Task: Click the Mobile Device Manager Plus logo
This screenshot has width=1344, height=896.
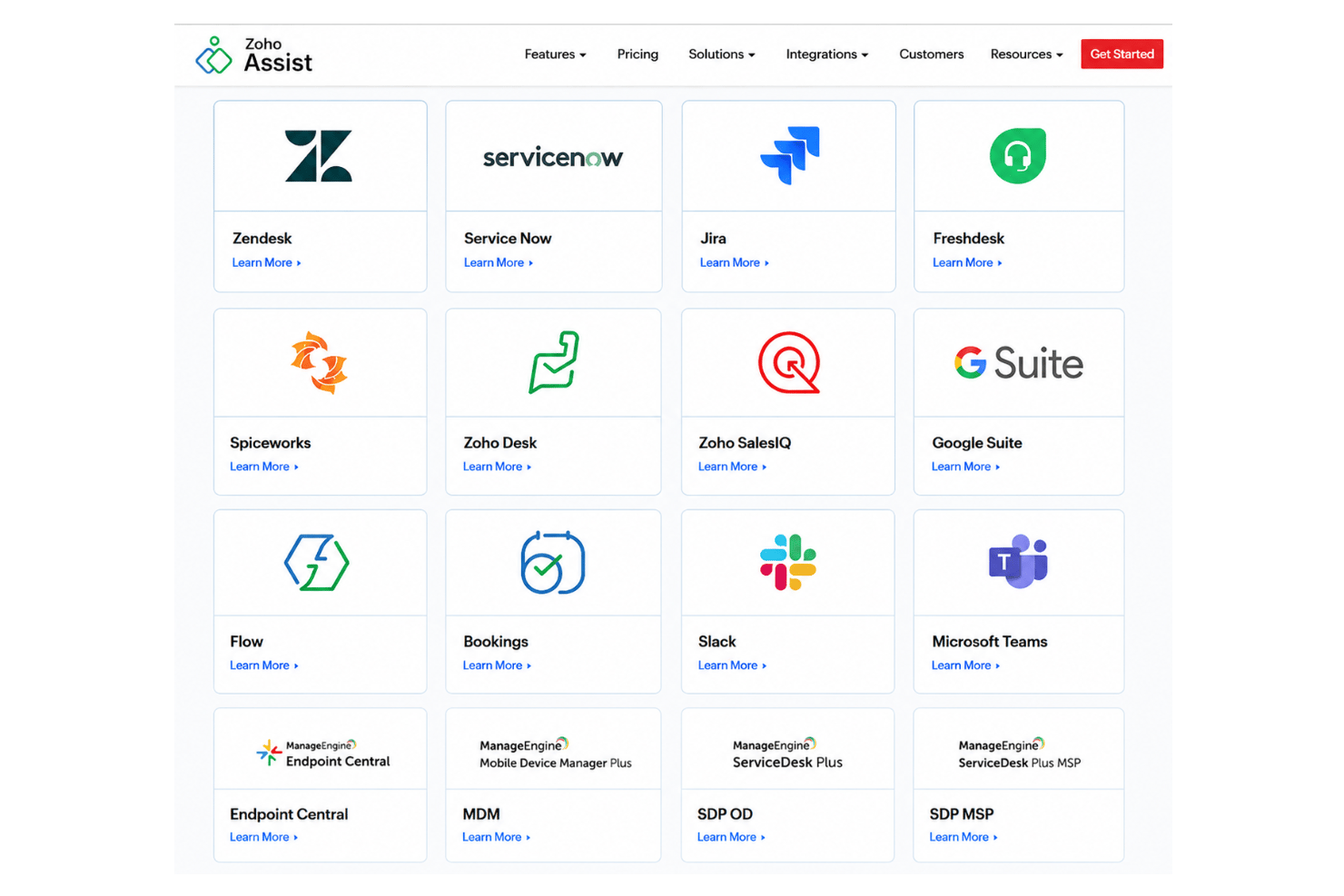Action: (556, 753)
